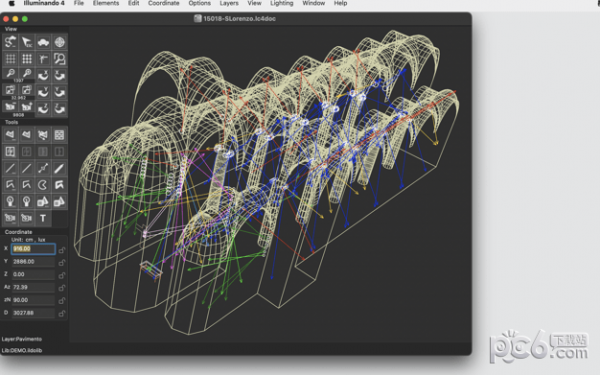Screen dimensions: 600x375
Task: Open the Lighting menu
Action: (282, 3)
